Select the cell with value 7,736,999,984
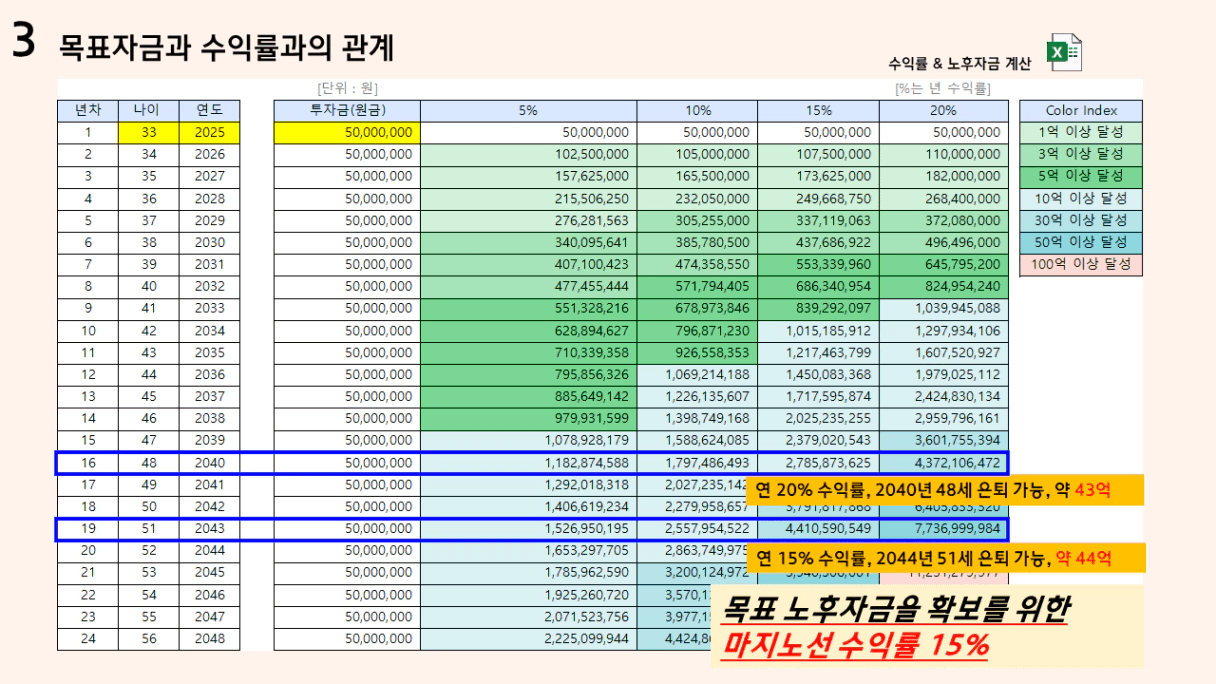This screenshot has height=684, width=1216. (943, 528)
